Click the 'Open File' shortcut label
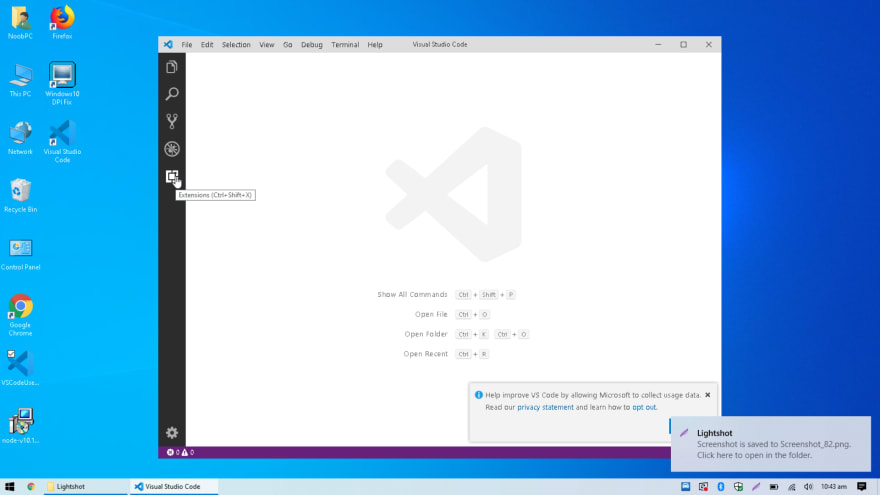Image resolution: width=880 pixels, height=495 pixels. pos(431,314)
